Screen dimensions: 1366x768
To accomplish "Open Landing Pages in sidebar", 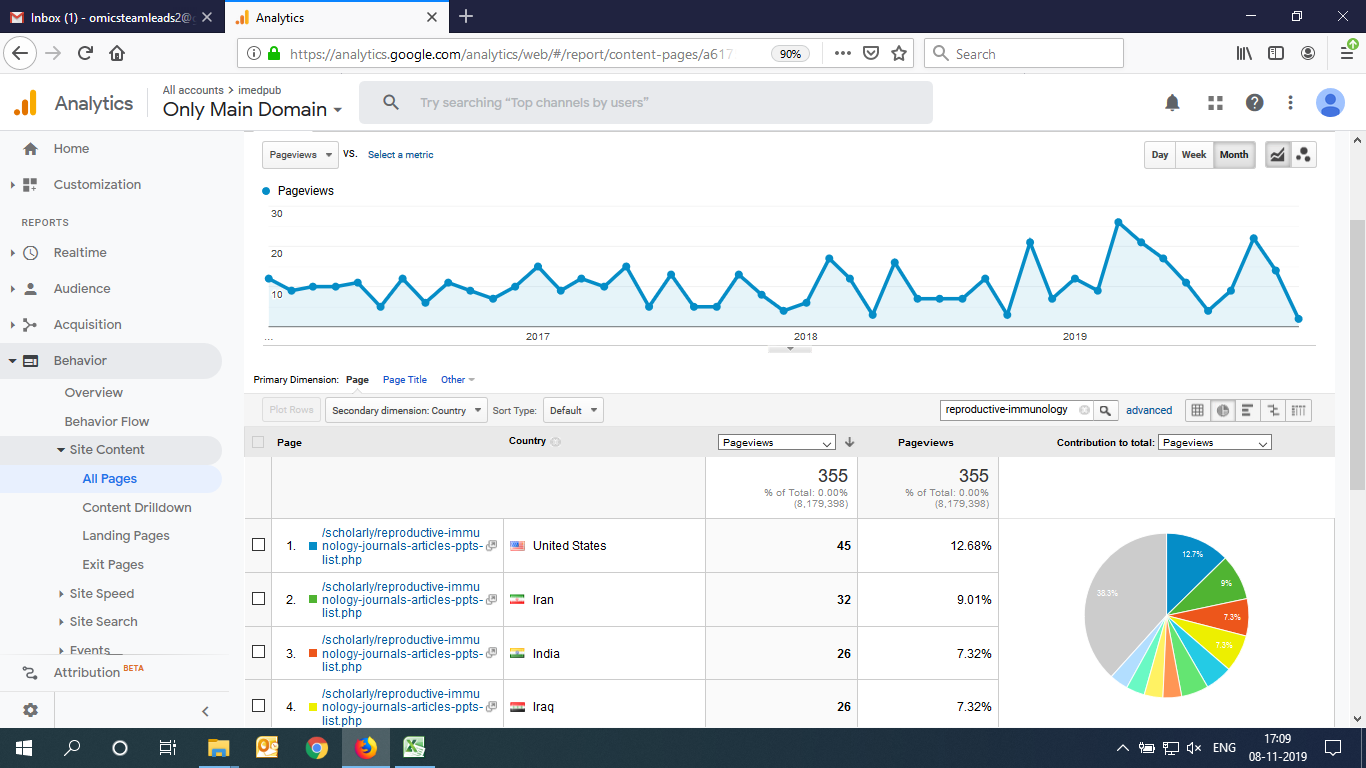I will click(126, 536).
